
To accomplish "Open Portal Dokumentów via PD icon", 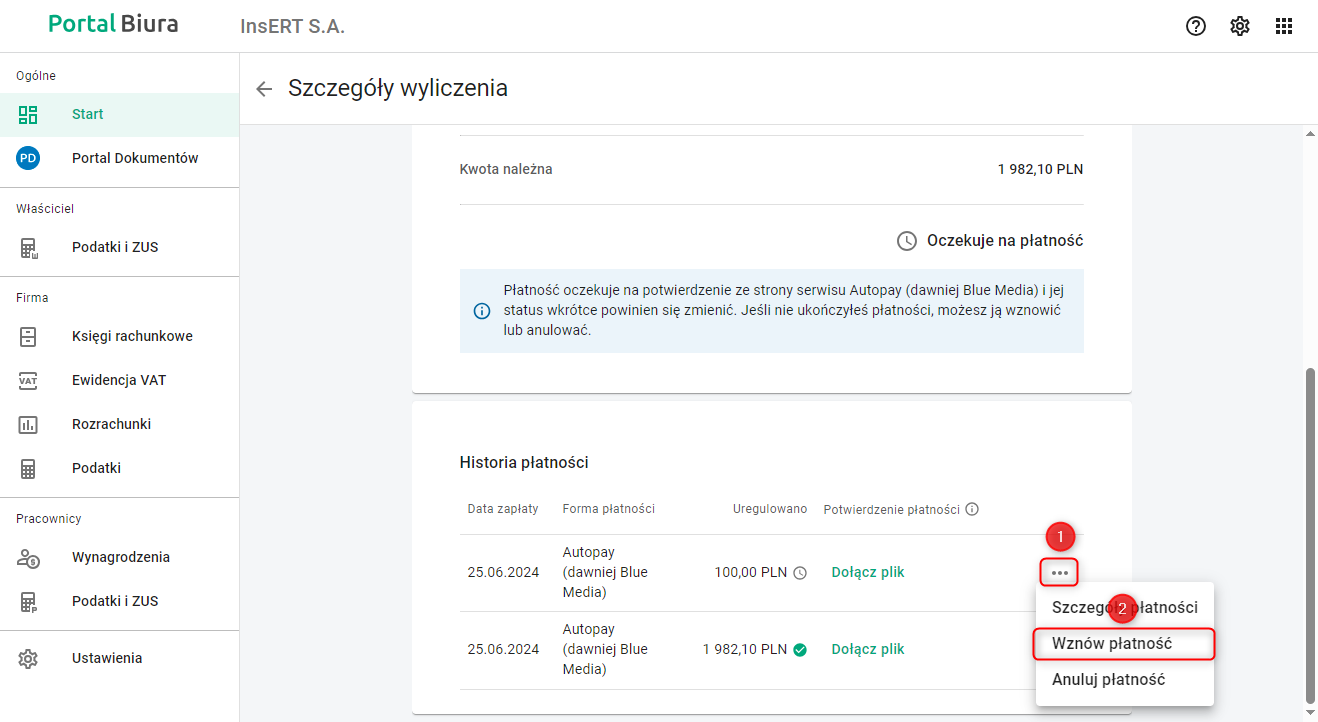I will (28, 158).
